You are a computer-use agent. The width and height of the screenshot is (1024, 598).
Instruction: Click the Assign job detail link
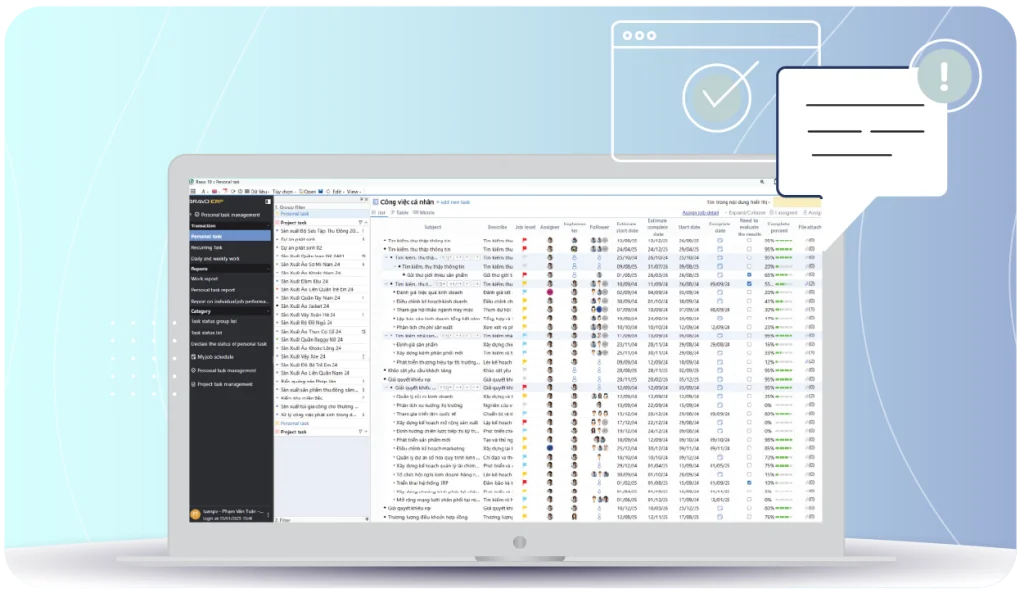702,212
